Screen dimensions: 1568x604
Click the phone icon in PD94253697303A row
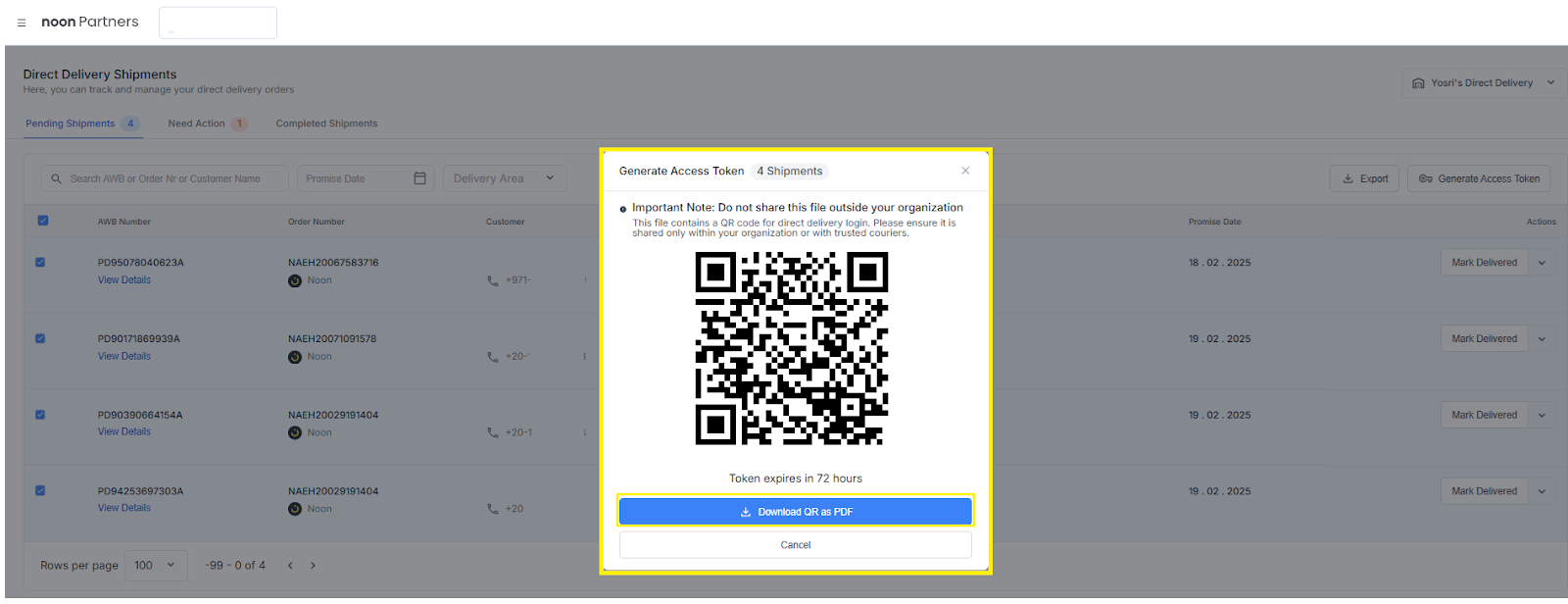[493, 509]
